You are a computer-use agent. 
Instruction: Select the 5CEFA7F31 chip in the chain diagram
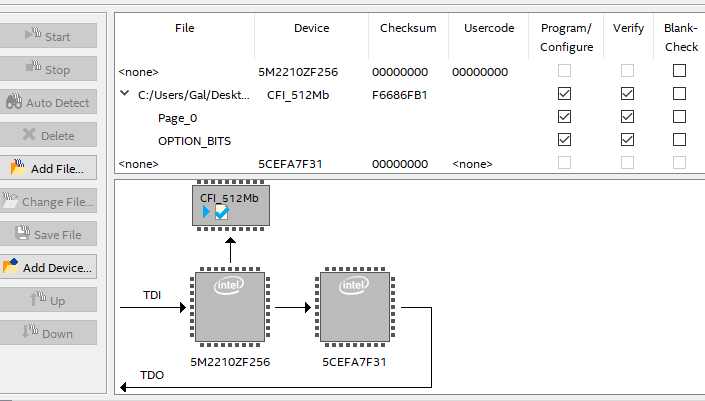click(355, 307)
